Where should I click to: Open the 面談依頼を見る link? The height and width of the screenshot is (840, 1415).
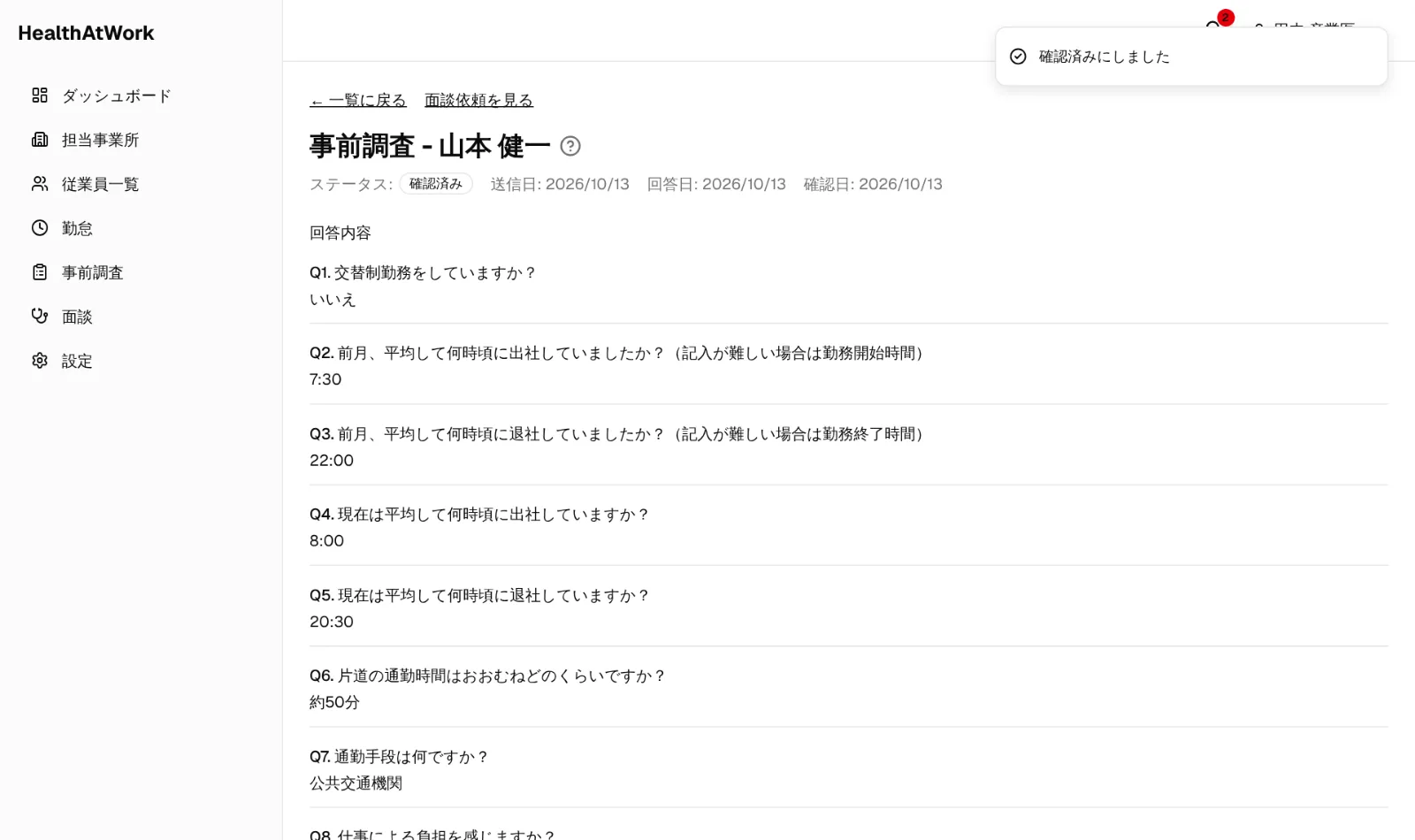point(478,101)
